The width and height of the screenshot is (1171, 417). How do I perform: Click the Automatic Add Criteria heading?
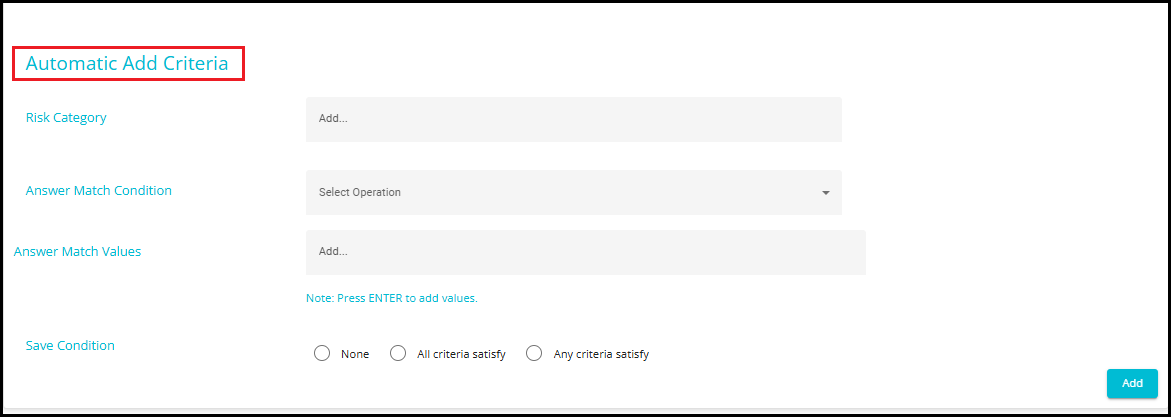[127, 64]
